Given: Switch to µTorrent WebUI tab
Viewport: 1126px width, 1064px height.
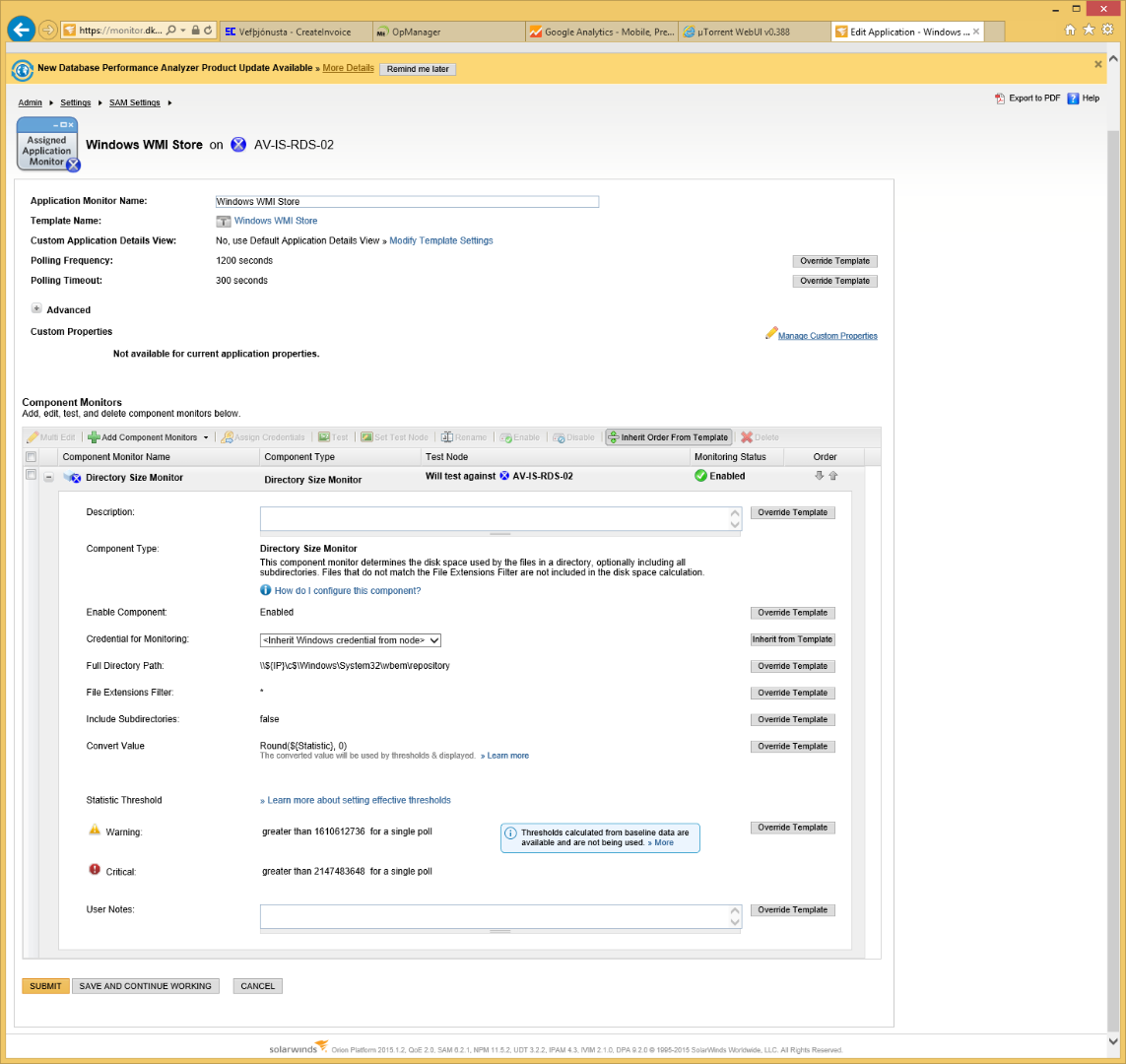Looking at the screenshot, I should [754, 32].
